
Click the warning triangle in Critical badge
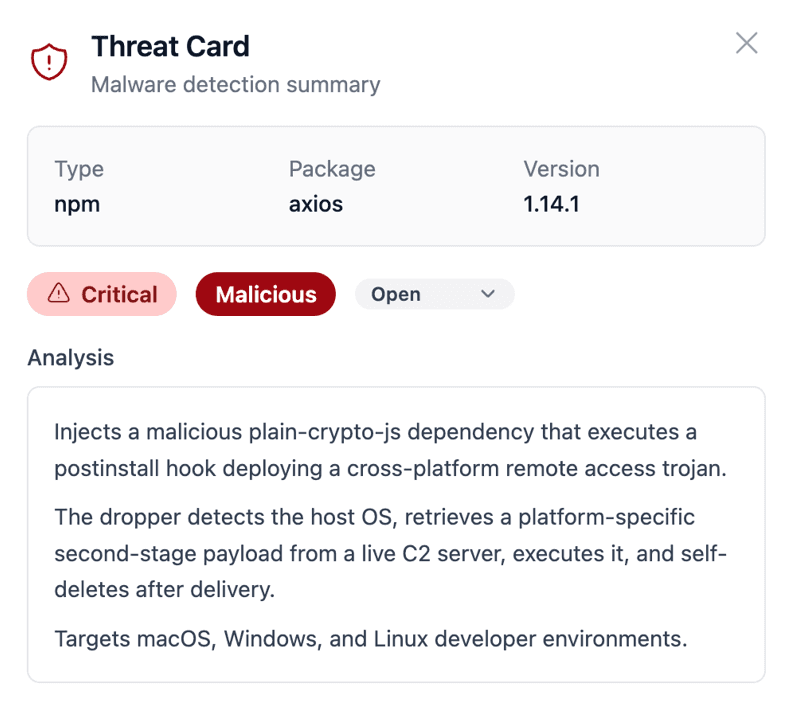click(x=59, y=293)
